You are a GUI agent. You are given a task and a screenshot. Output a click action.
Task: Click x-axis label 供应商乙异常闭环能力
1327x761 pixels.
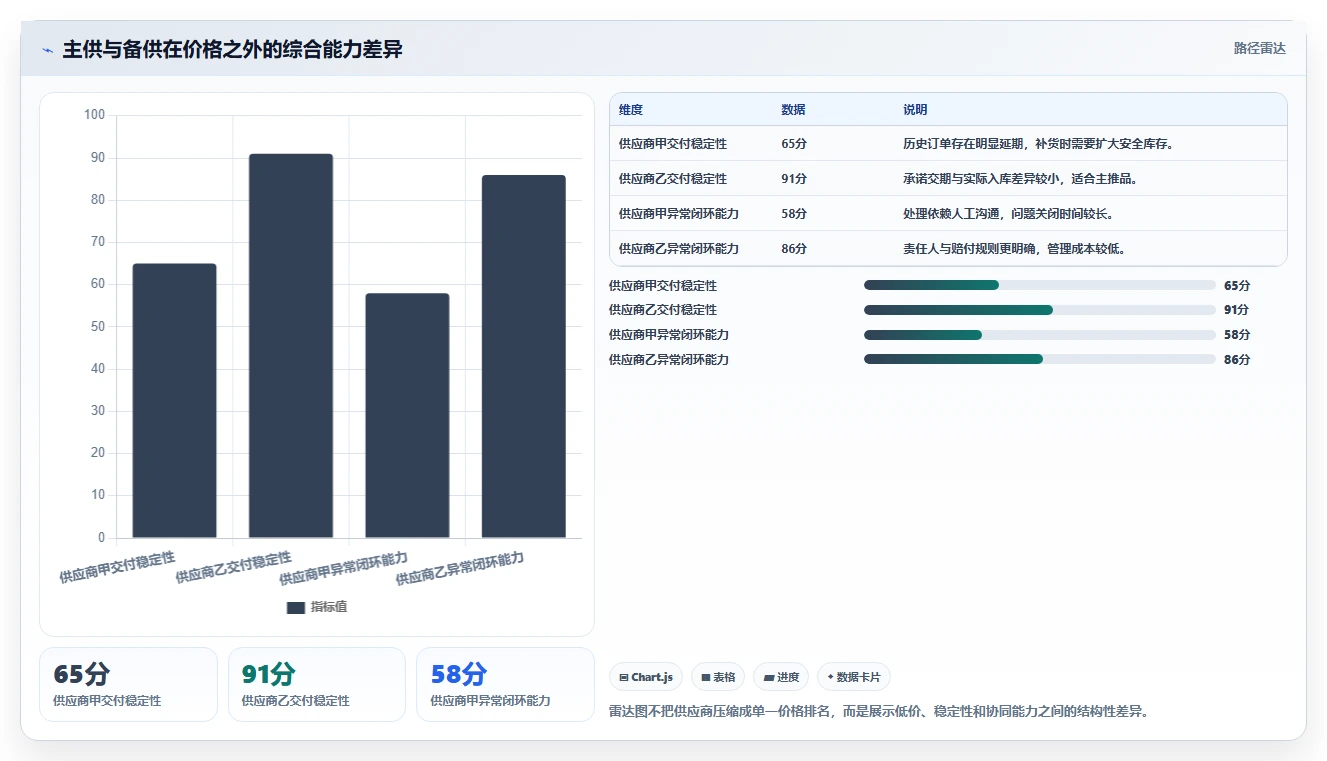(460, 568)
